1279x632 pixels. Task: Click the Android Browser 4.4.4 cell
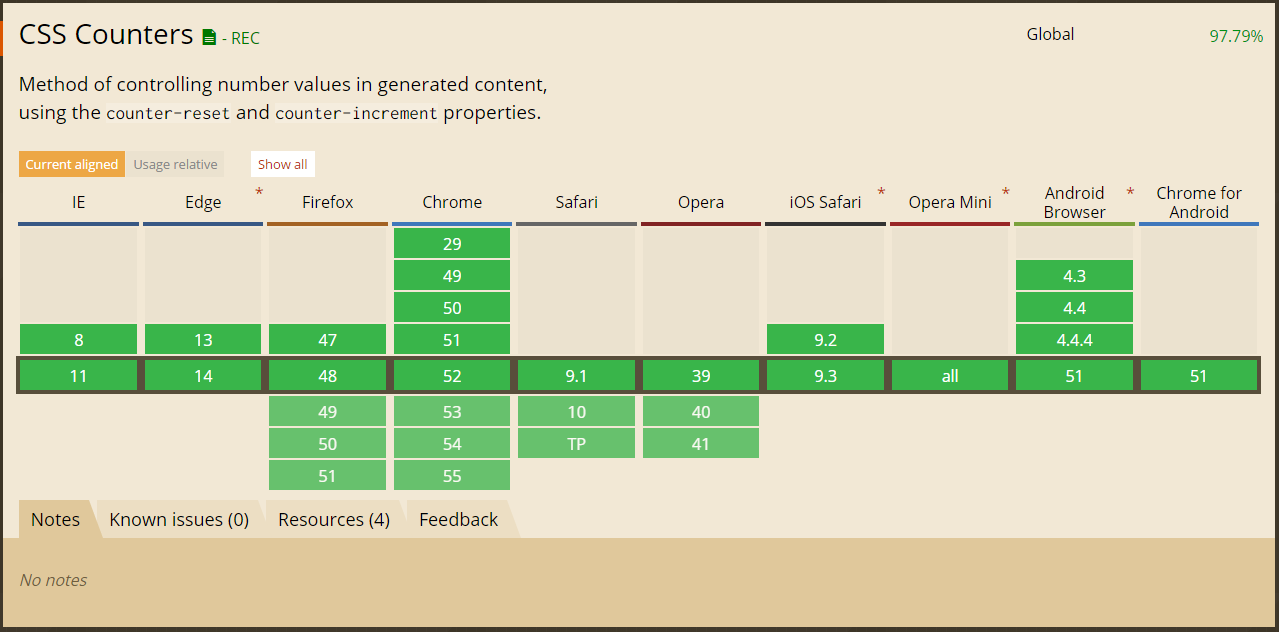pyautogui.click(x=1074, y=340)
